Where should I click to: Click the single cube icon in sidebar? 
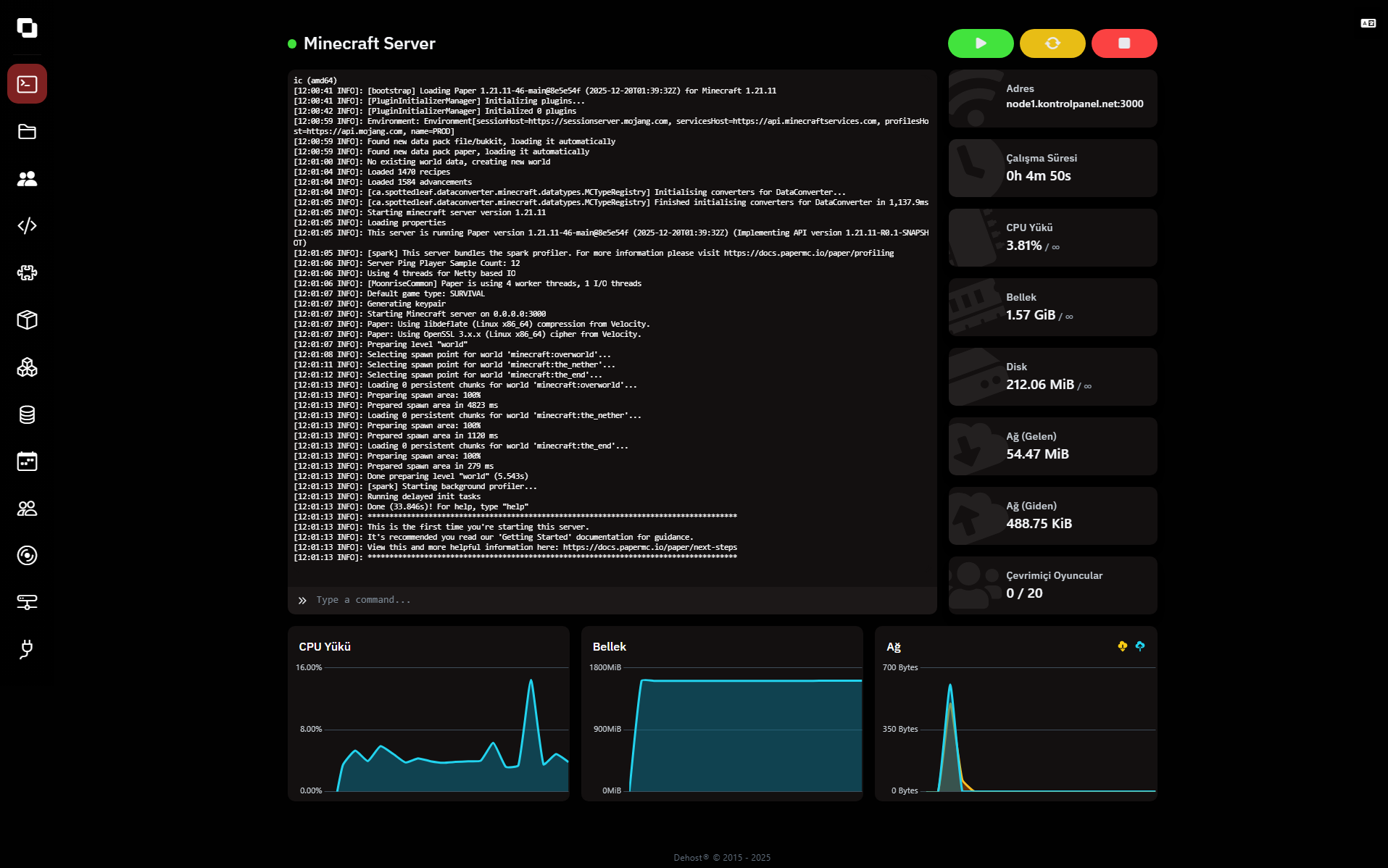(x=27, y=320)
